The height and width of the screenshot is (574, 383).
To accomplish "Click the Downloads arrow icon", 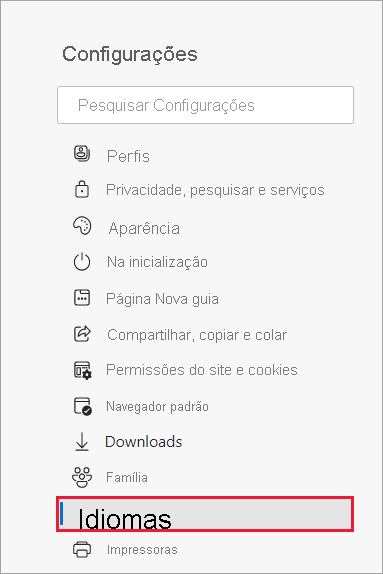I will 82,441.
